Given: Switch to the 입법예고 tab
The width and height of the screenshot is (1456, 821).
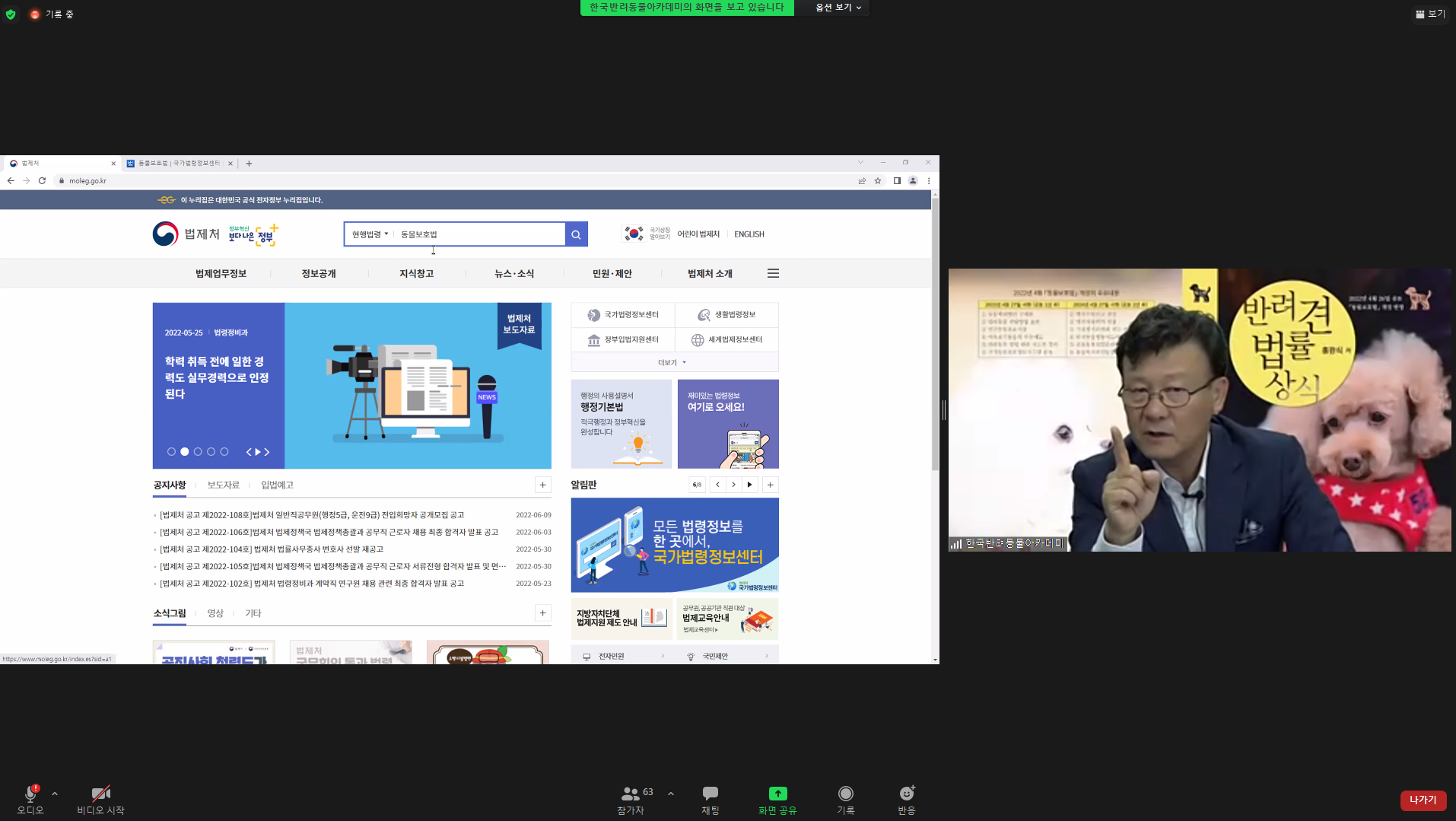Looking at the screenshot, I should pyautogui.click(x=277, y=485).
